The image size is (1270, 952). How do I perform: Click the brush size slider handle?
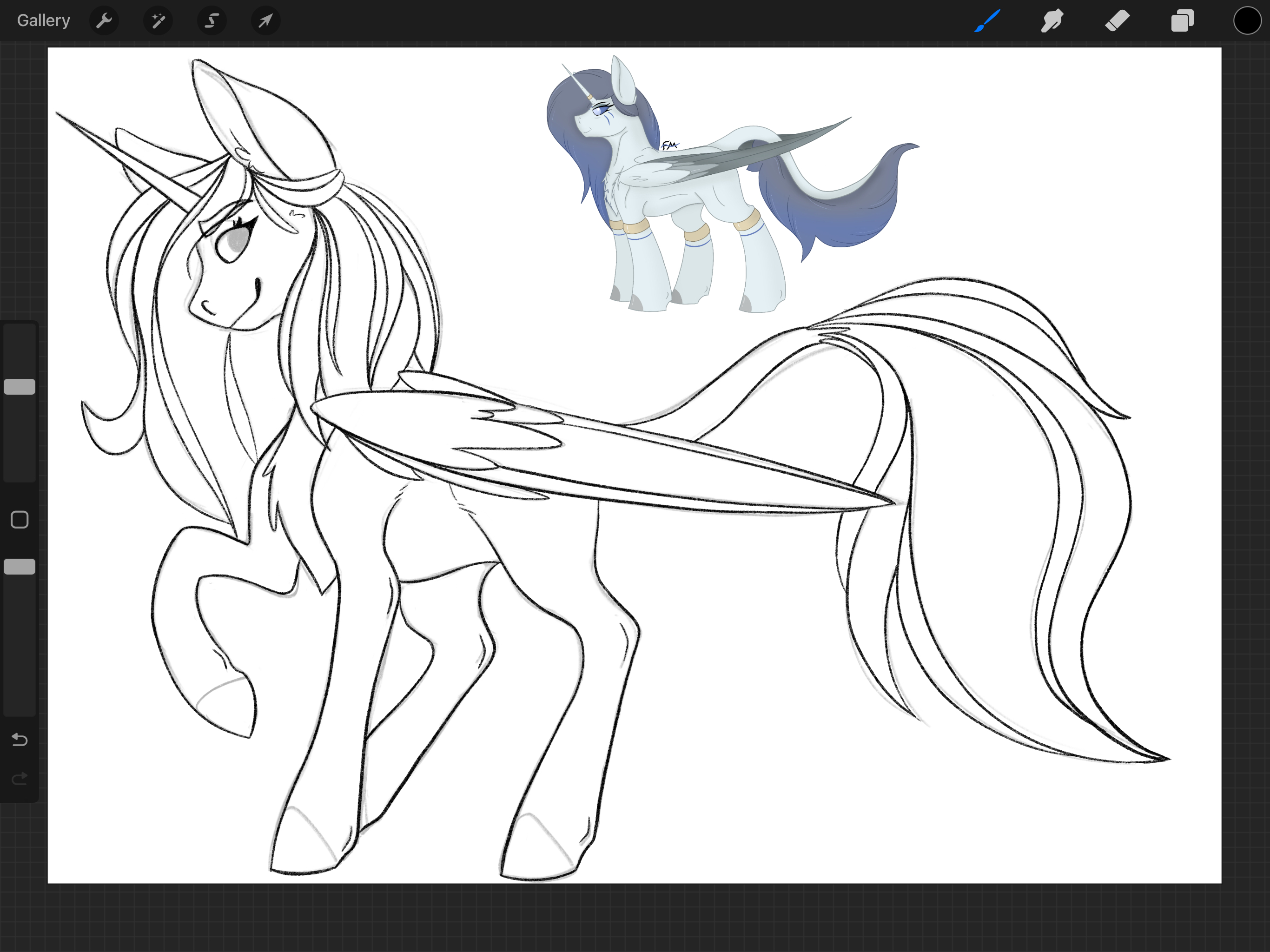pyautogui.click(x=20, y=387)
